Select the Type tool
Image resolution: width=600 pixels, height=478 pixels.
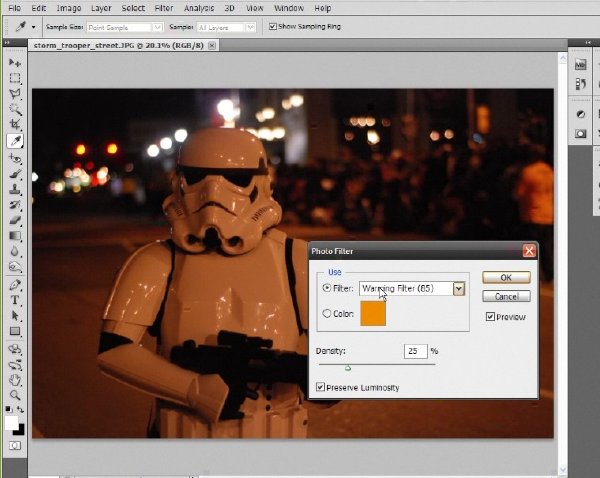pos(15,300)
